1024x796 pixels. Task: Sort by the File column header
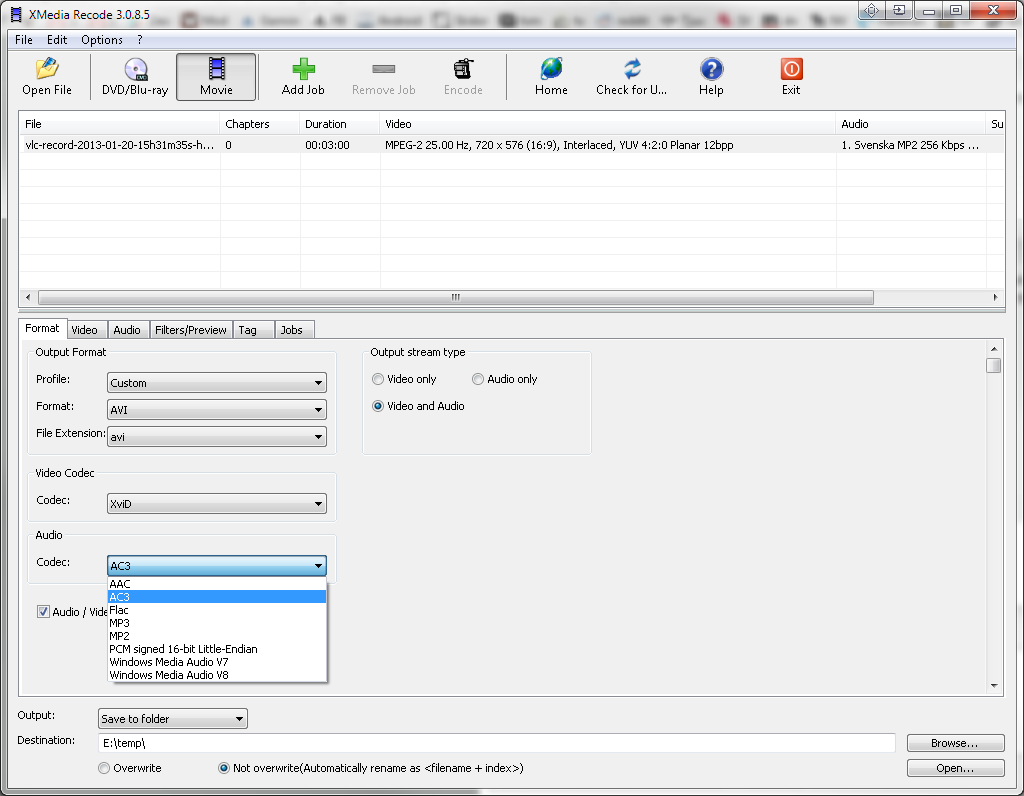[120, 124]
